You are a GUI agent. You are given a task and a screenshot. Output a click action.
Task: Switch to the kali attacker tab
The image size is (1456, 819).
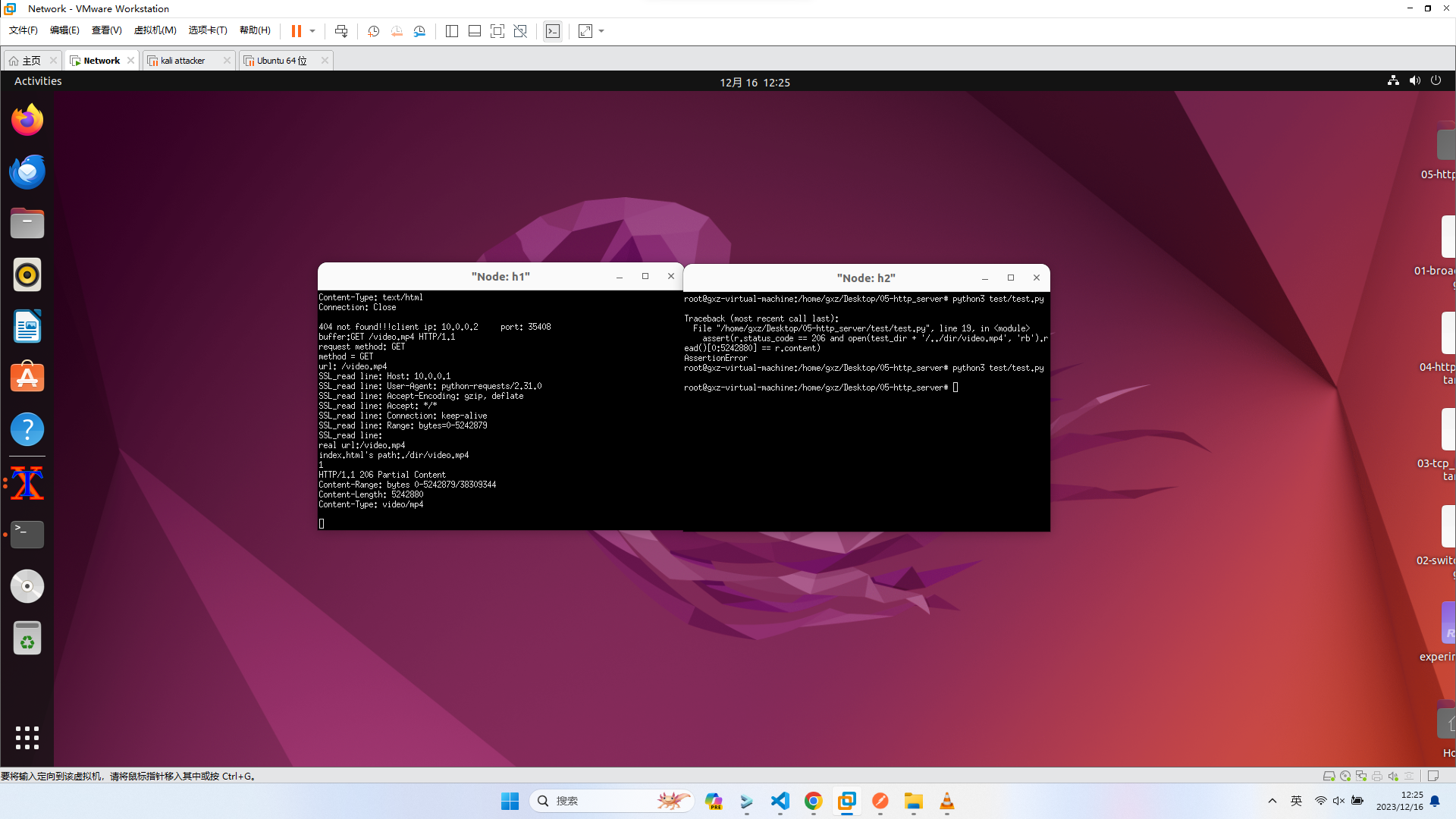tap(183, 61)
